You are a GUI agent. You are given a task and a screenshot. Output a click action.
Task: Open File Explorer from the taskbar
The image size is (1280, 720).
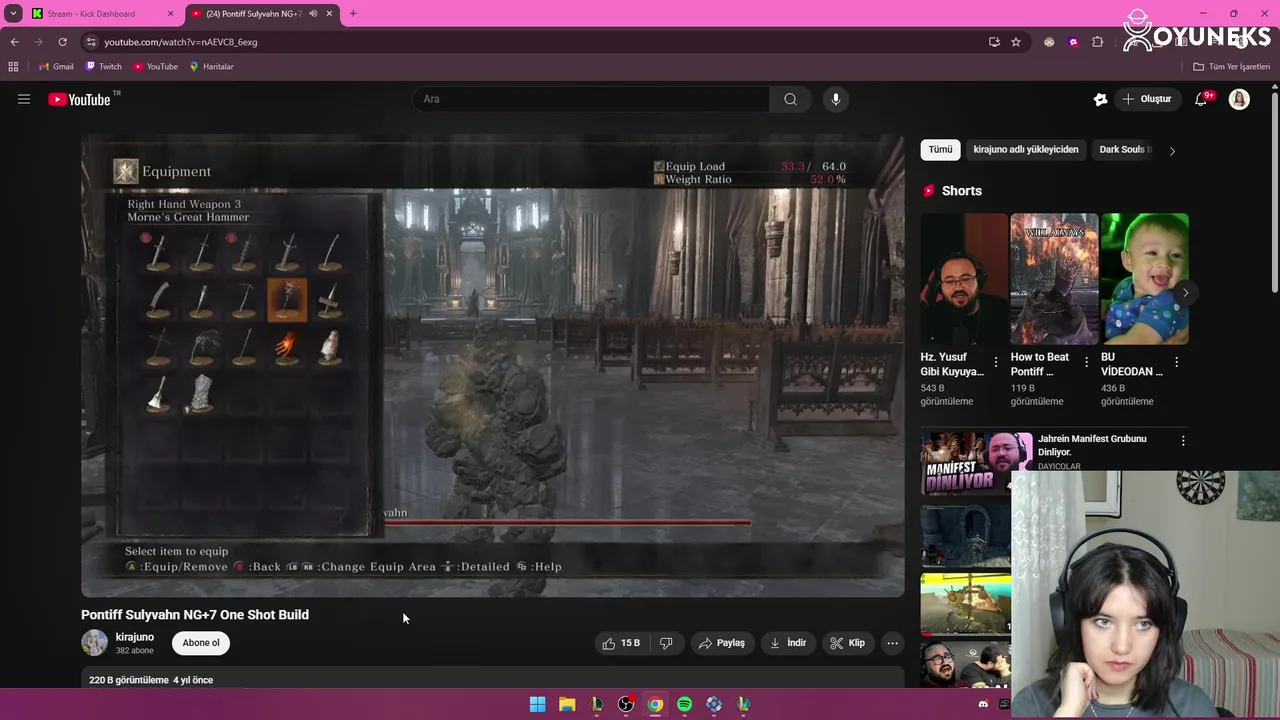(x=567, y=704)
